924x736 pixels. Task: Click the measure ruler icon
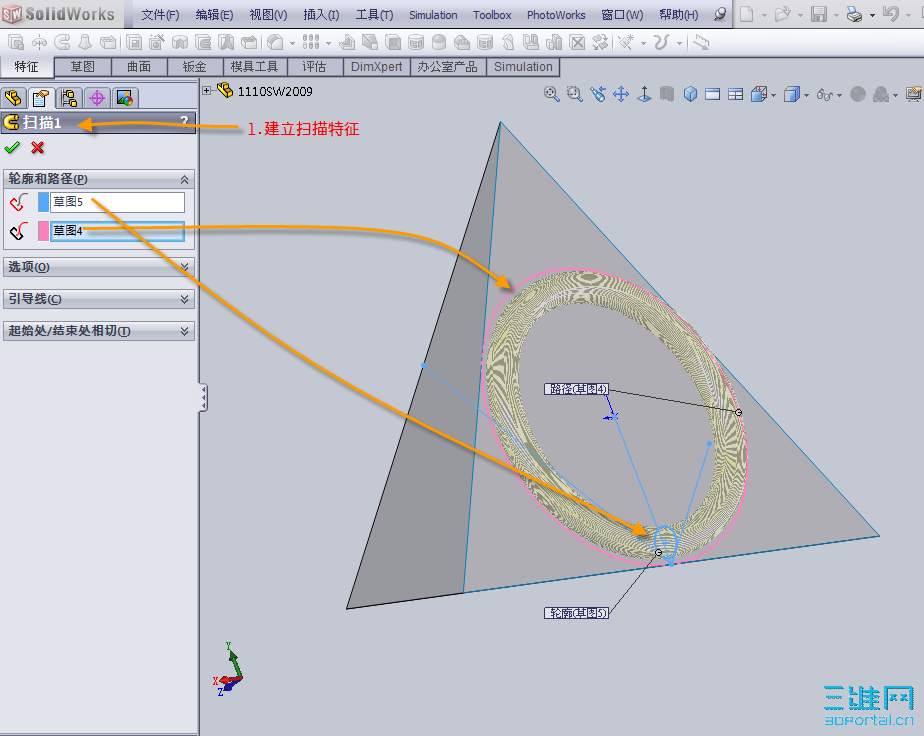click(701, 42)
